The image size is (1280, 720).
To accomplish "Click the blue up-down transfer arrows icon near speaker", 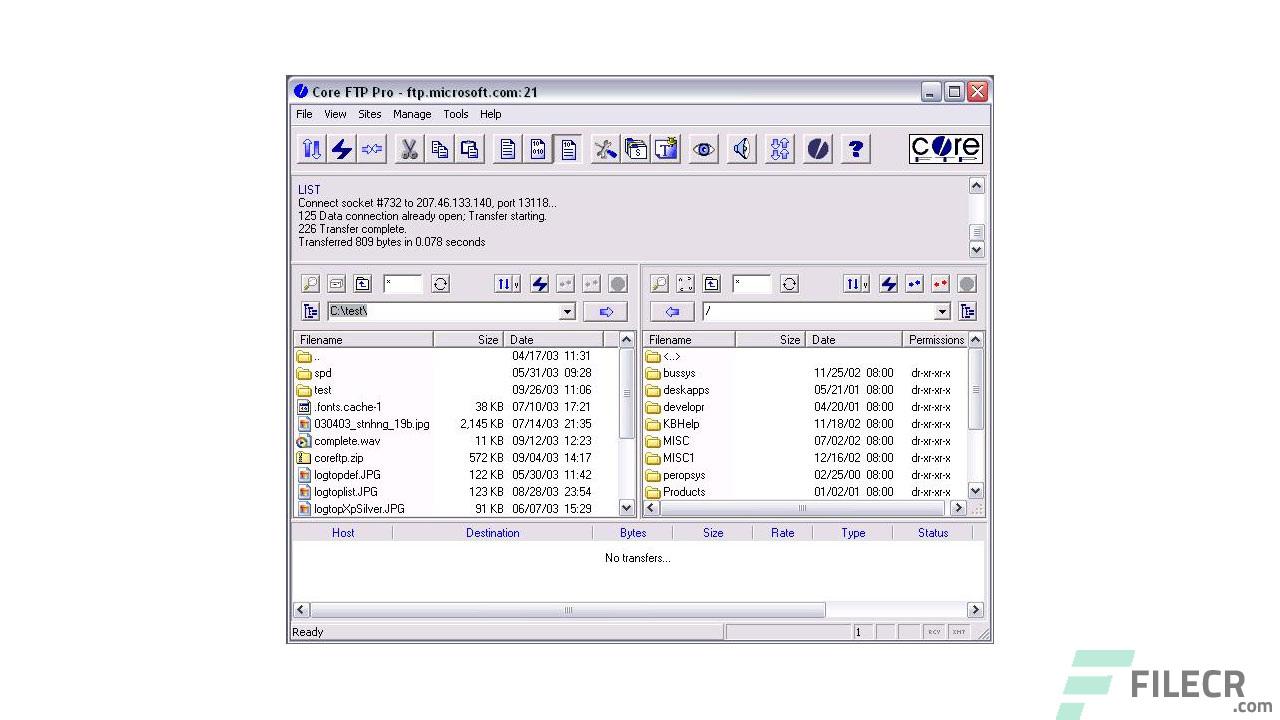I will 780,149.
